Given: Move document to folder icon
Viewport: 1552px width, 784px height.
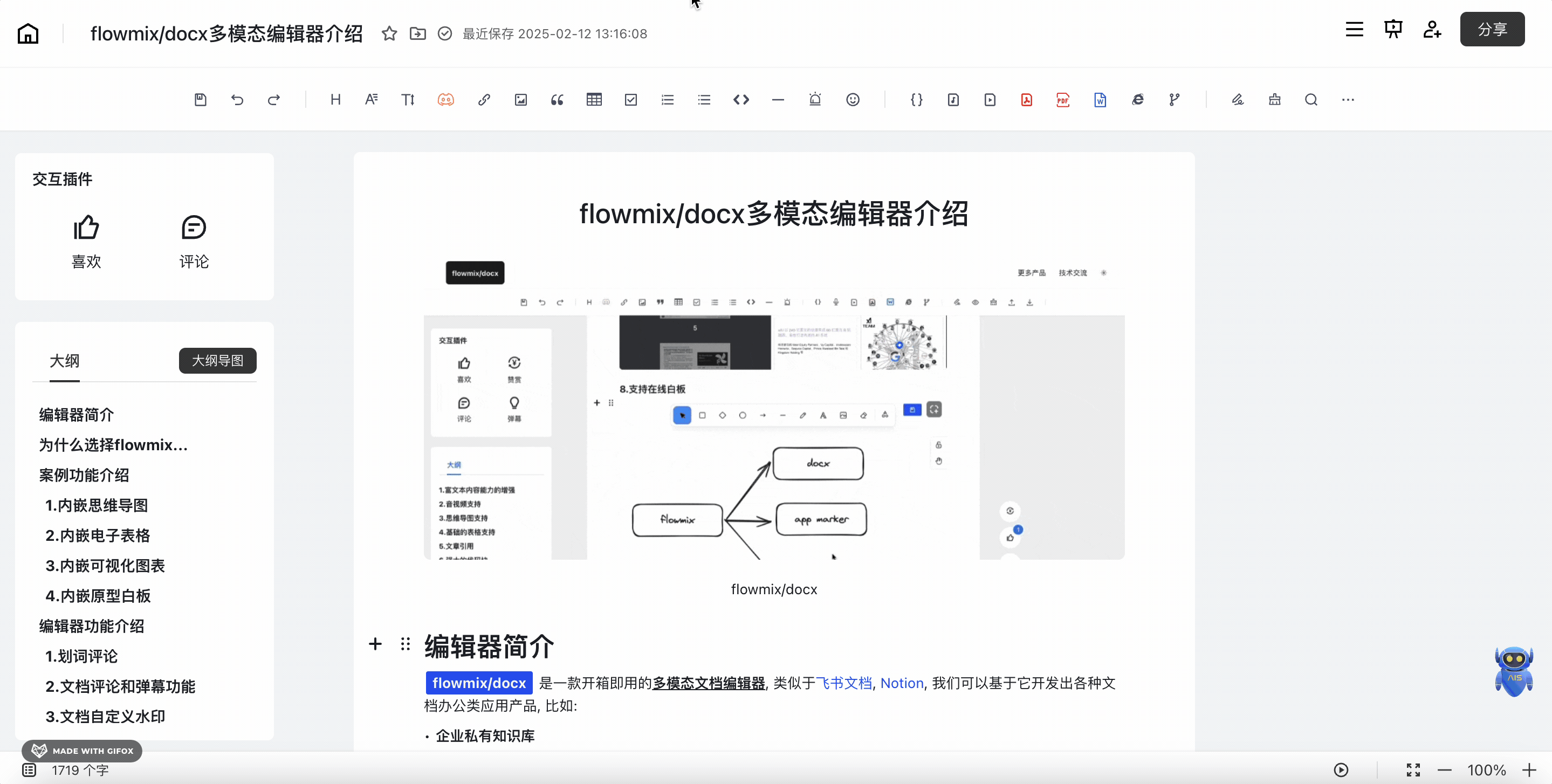Looking at the screenshot, I should (417, 33).
